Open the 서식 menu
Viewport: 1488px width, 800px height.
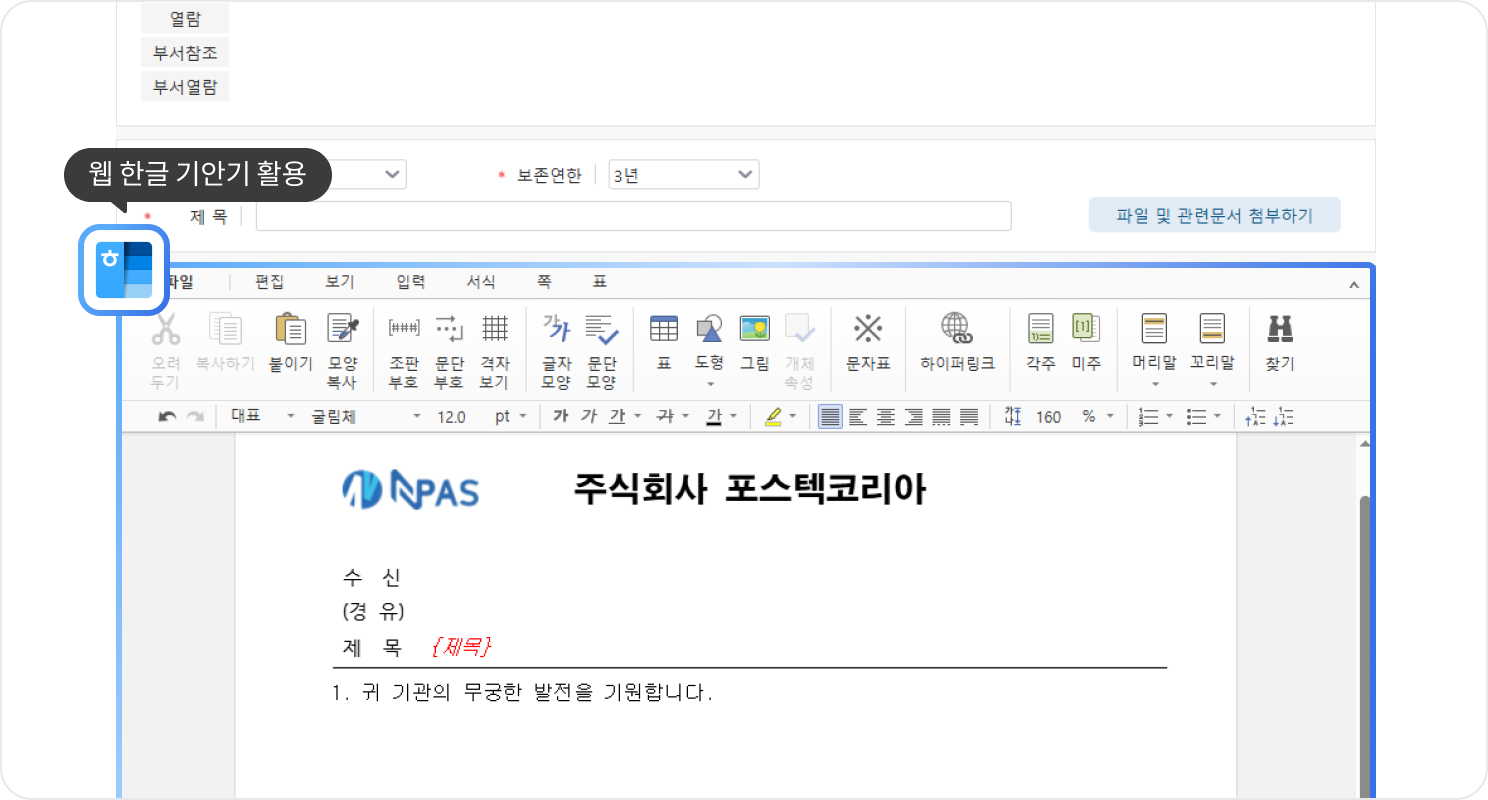[x=481, y=282]
